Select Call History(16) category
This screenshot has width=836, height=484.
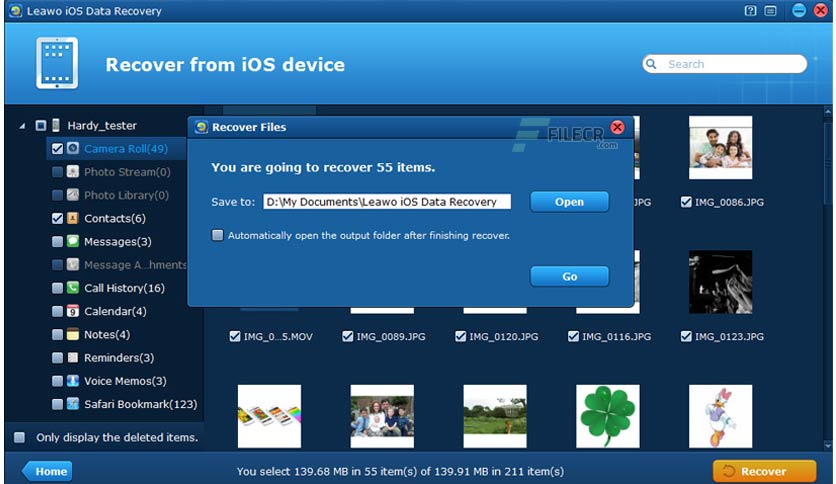(x=124, y=288)
